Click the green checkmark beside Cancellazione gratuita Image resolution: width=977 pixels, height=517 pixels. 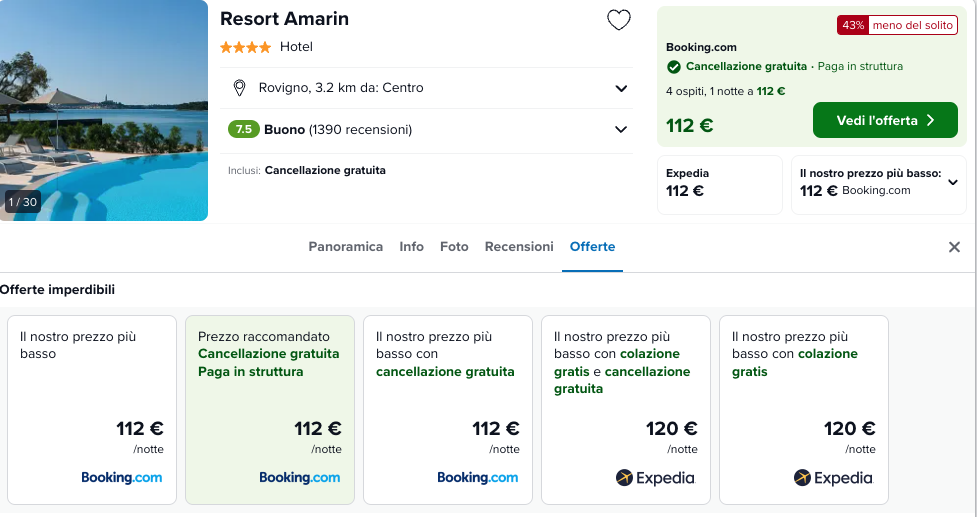click(x=673, y=67)
